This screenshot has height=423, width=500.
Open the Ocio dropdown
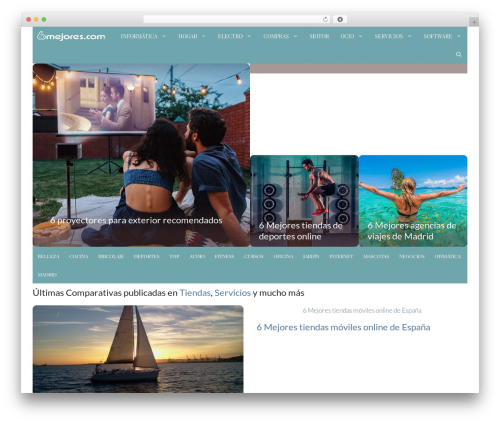[x=351, y=36]
